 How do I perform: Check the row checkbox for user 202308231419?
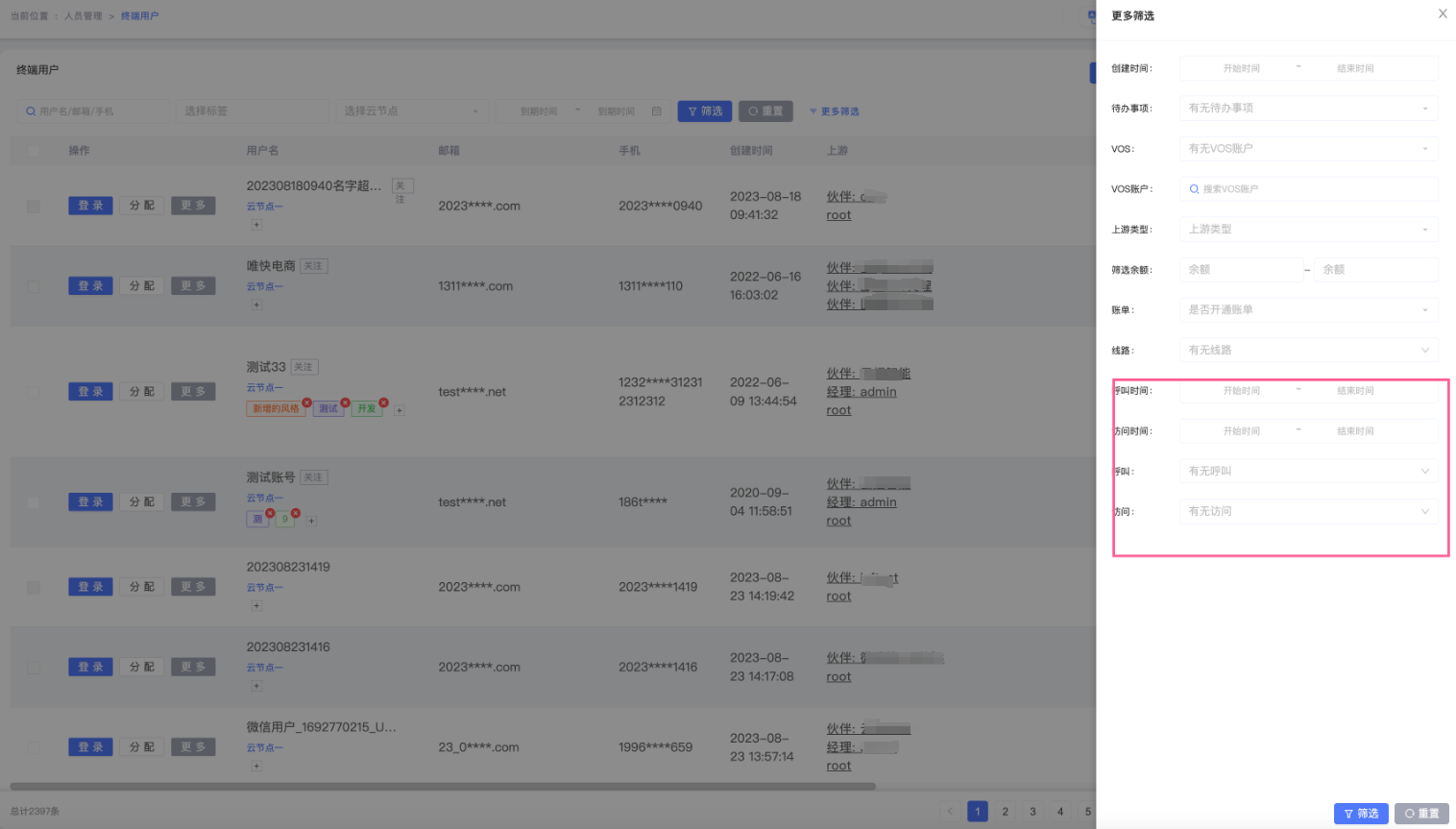34,587
